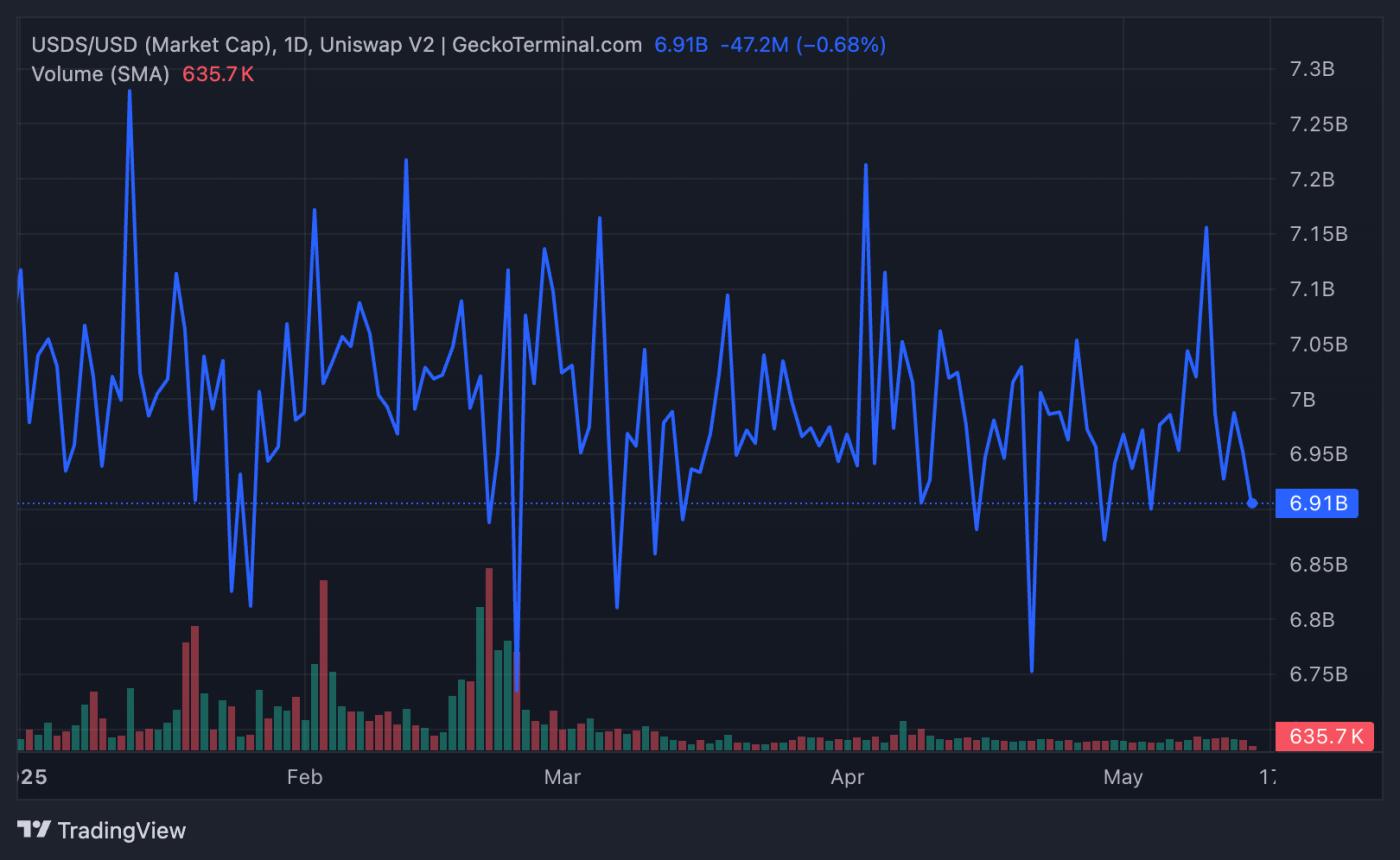Click the early-April spike peak near 7.2B

pyautogui.click(x=865, y=166)
